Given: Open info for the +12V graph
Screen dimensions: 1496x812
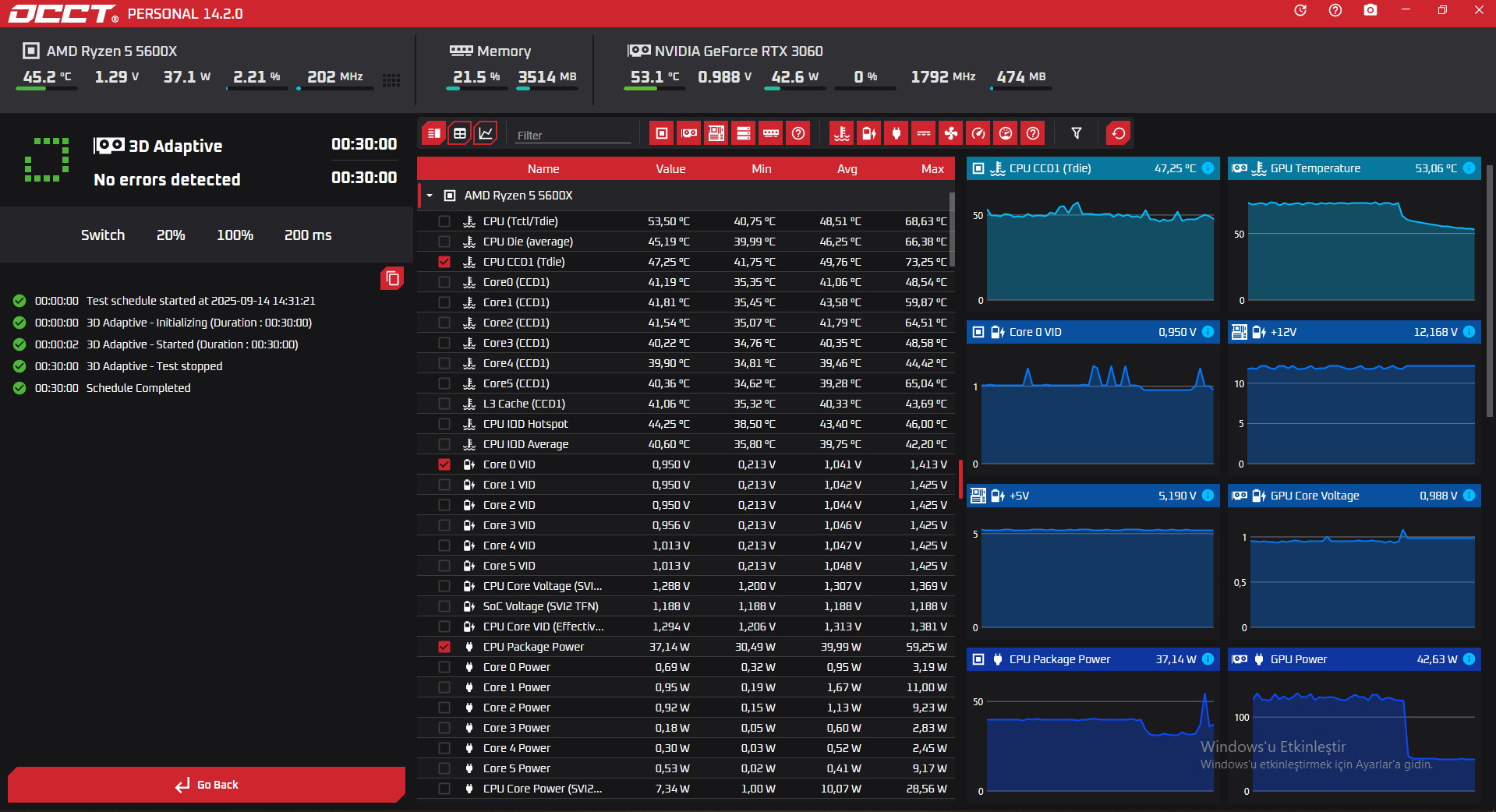Looking at the screenshot, I should coord(1469,332).
